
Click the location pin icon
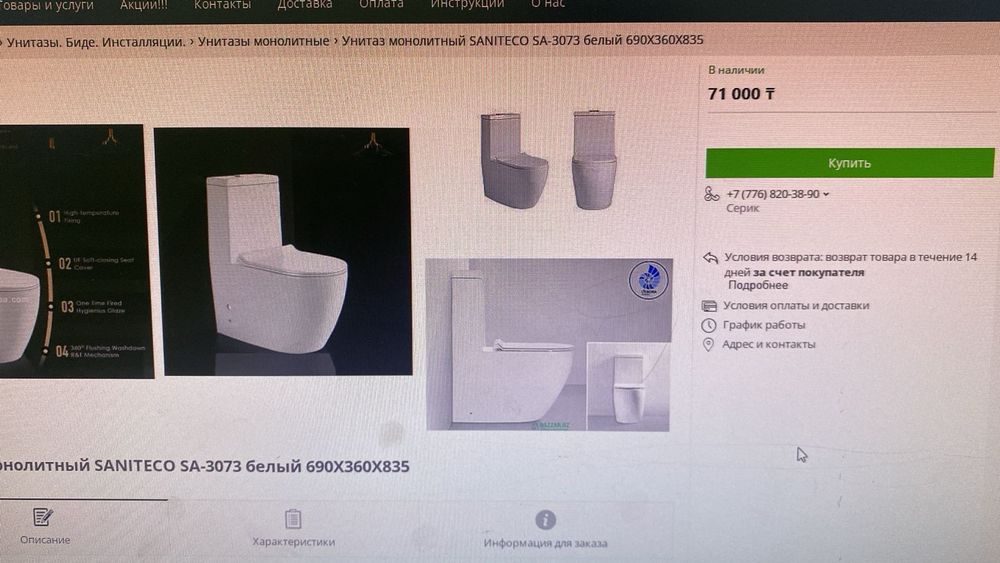(708, 344)
